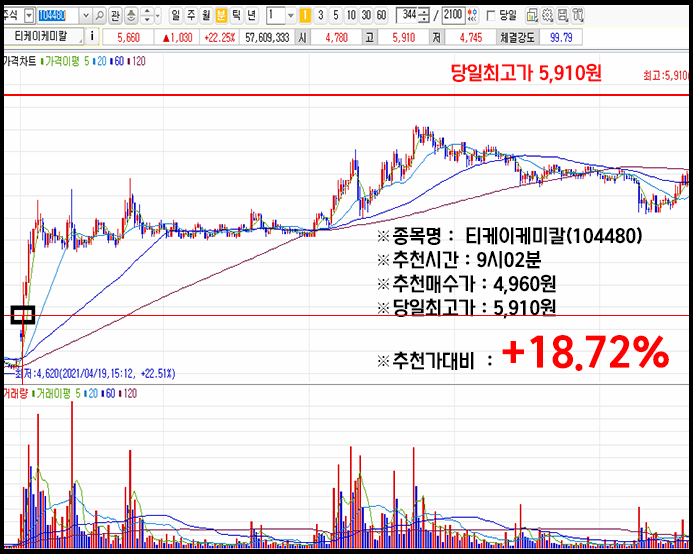Image resolution: width=693 pixels, height=554 pixels.
Task: Select the 주 weekly chart period
Action: (x=191, y=16)
